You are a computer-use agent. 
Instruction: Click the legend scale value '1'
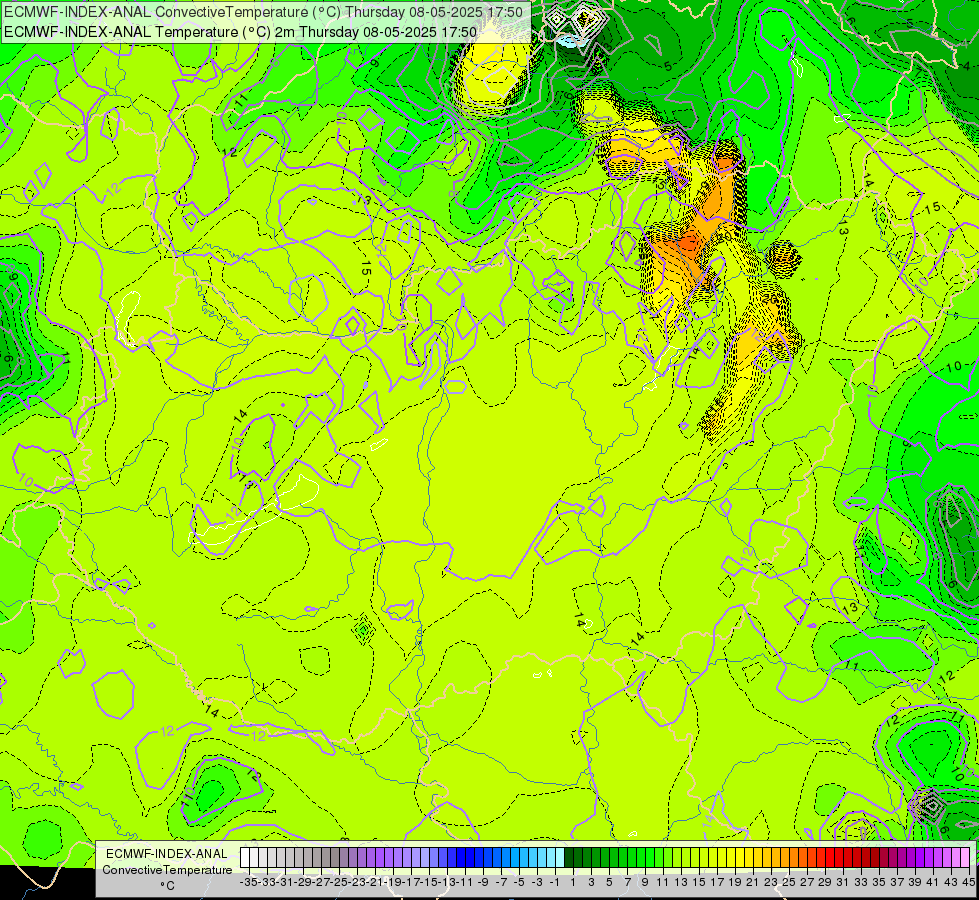[x=573, y=883]
